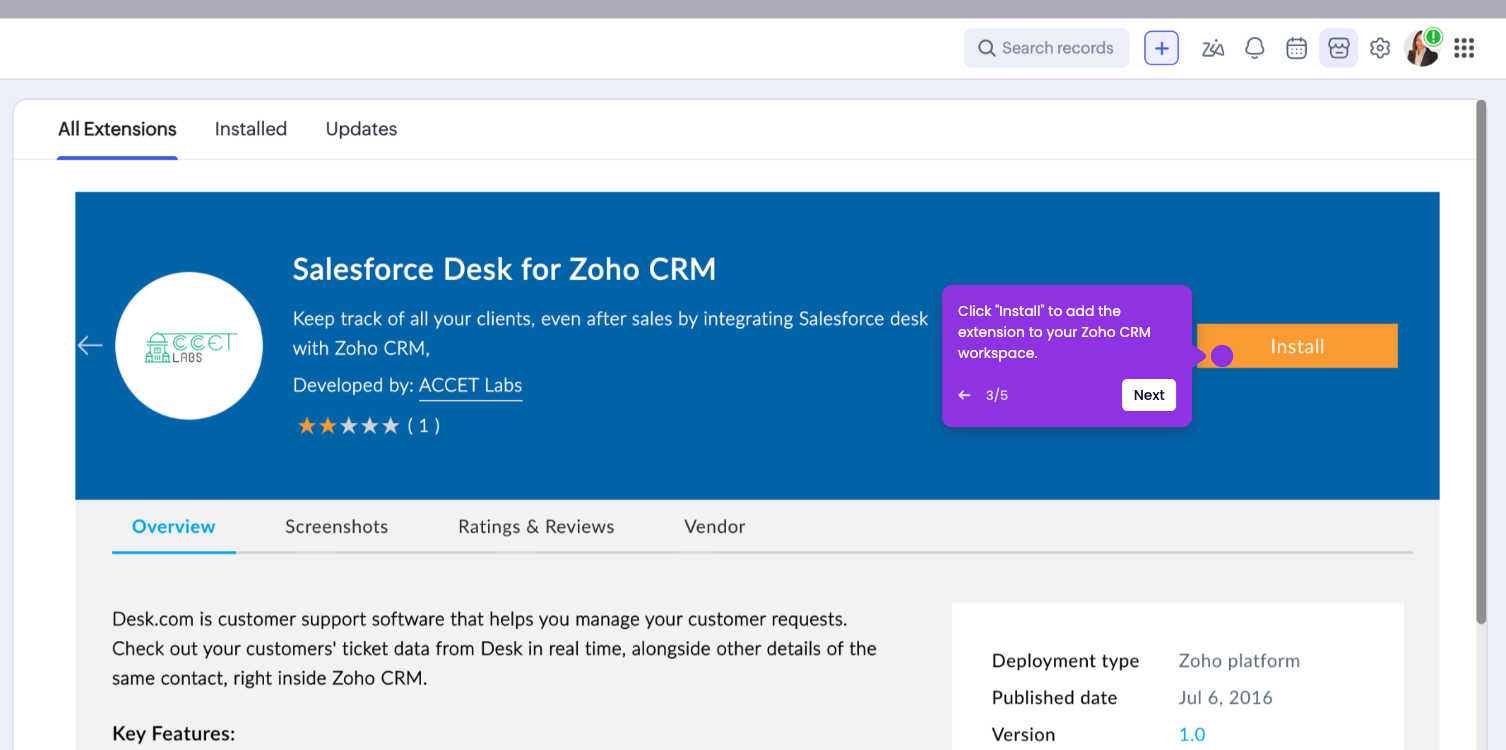Switch to All Extensions tab
The height and width of the screenshot is (750, 1506).
click(x=117, y=129)
